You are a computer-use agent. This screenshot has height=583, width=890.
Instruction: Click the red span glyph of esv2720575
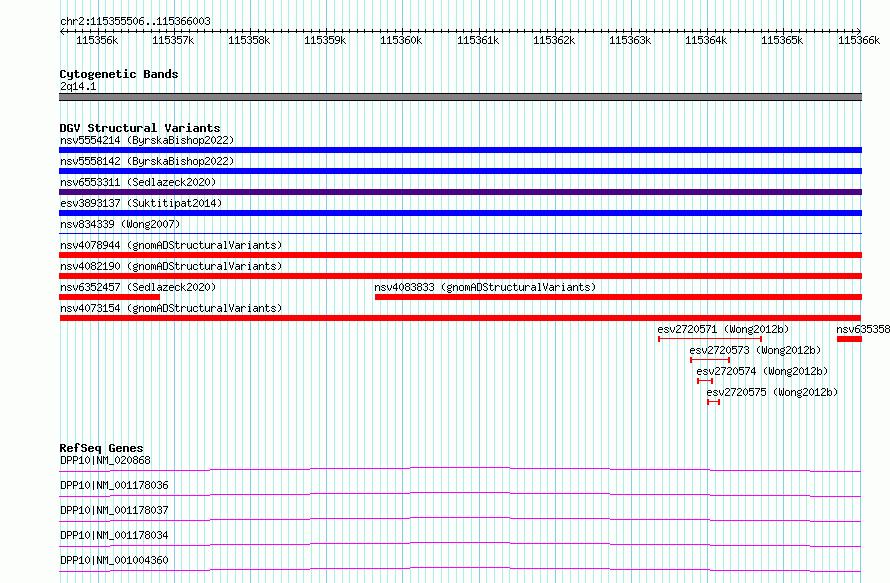coord(713,402)
